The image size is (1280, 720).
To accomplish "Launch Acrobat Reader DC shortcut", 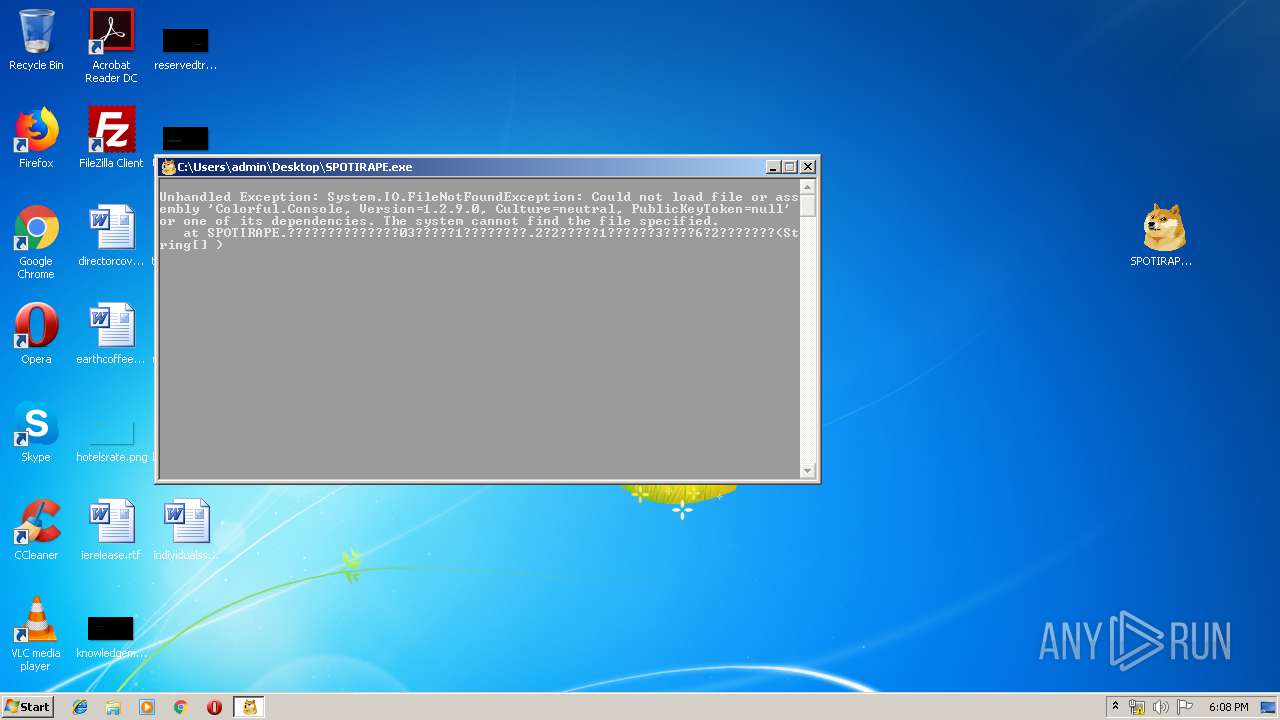I will pos(111,46).
